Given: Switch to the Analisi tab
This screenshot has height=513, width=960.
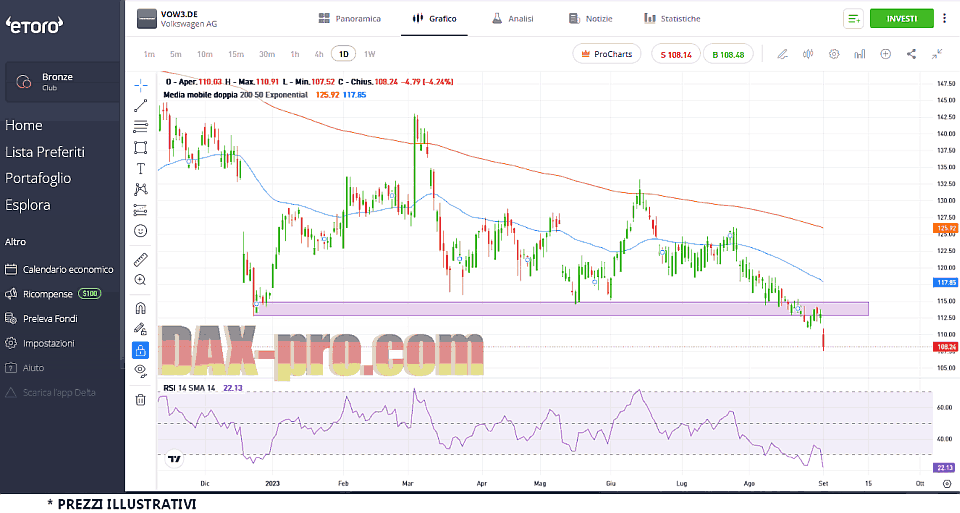Looking at the screenshot, I should pyautogui.click(x=512, y=18).
